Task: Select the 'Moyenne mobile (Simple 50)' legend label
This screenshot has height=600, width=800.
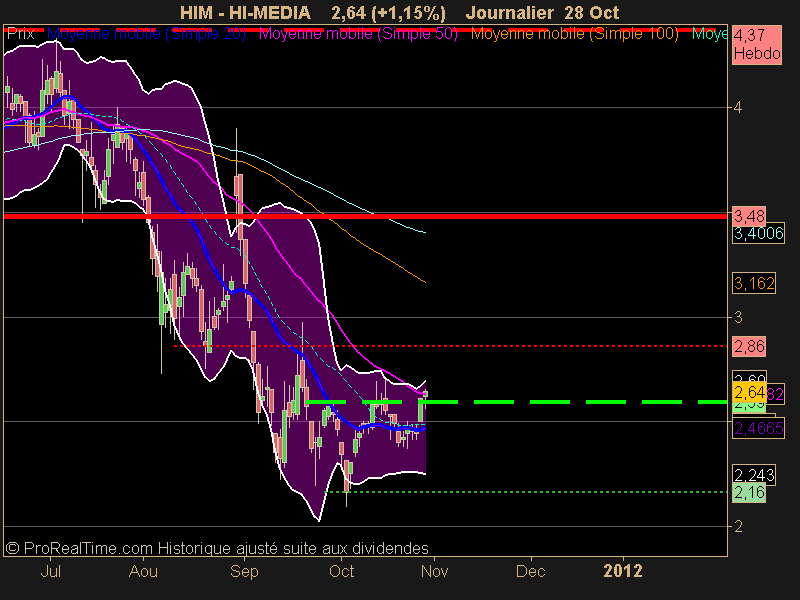Action: (x=358, y=34)
